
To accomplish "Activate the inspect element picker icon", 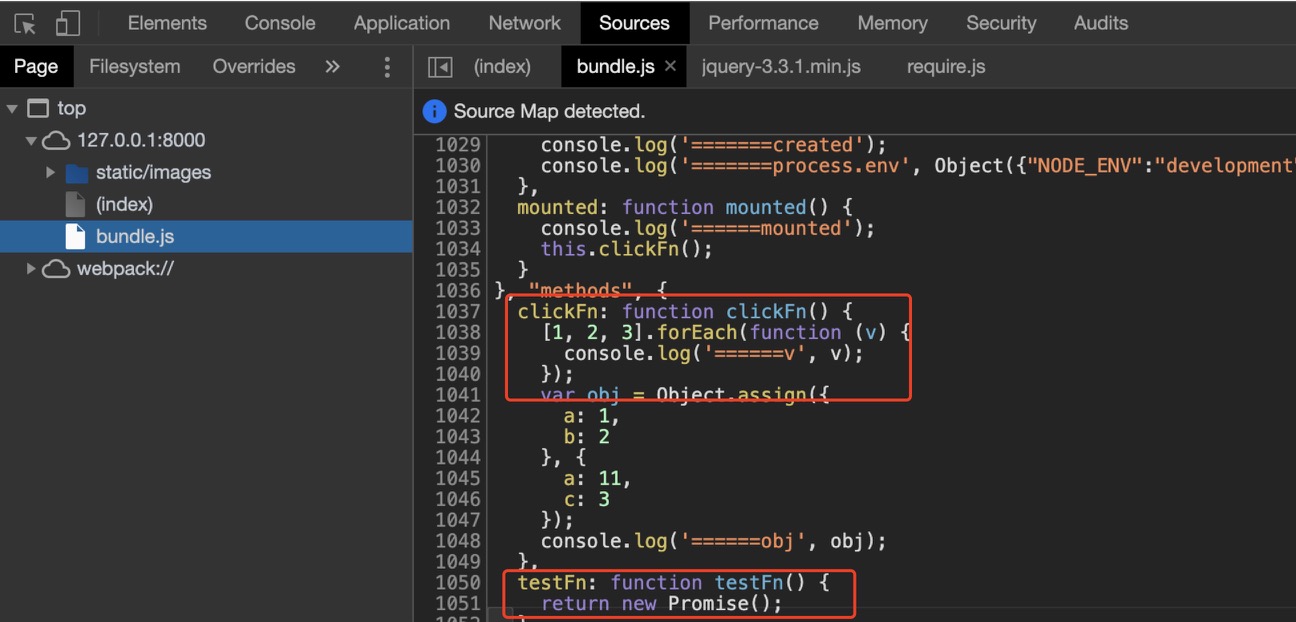I will point(26,23).
